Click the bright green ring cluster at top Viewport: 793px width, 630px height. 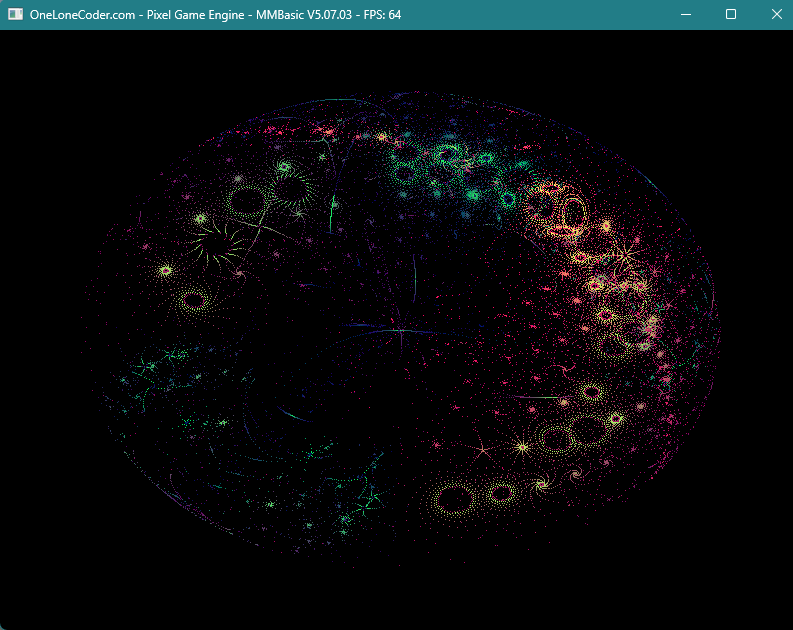tap(446, 157)
